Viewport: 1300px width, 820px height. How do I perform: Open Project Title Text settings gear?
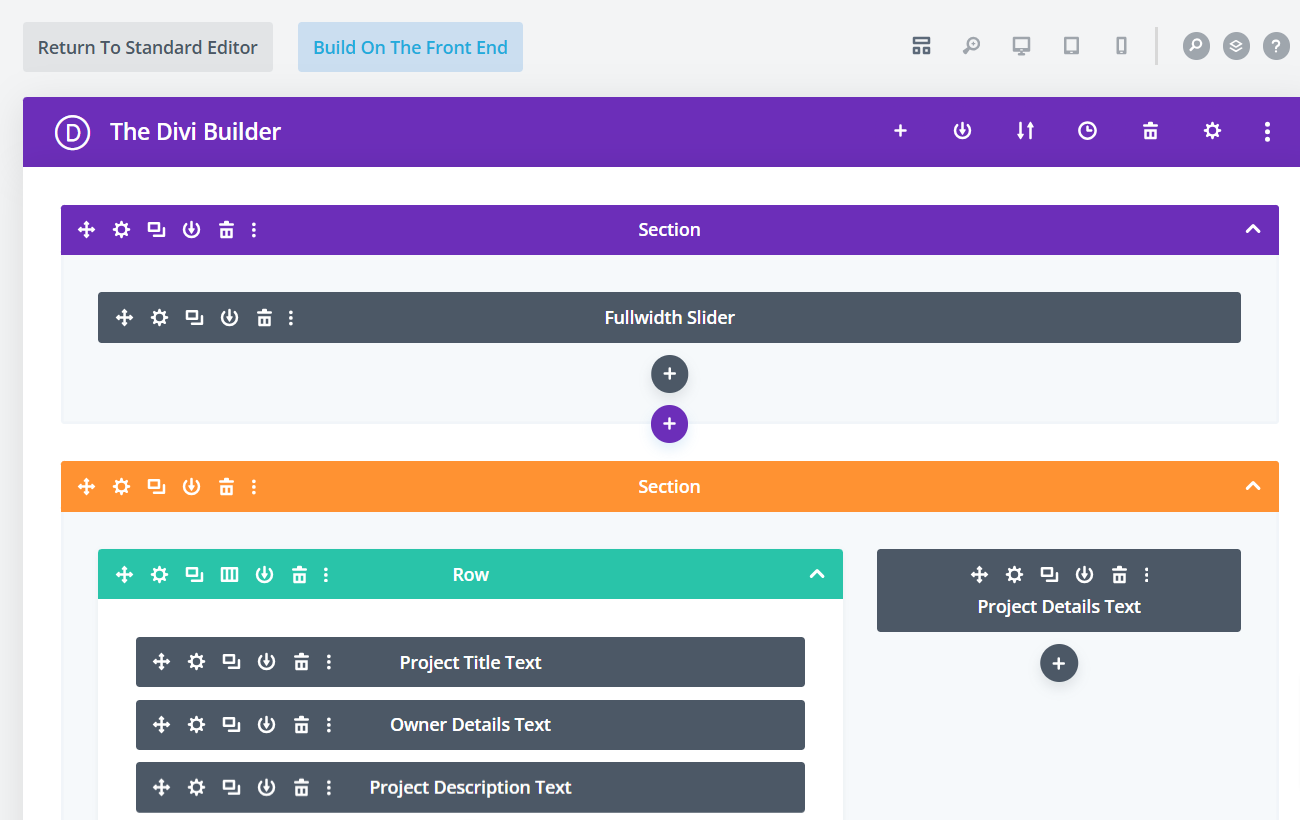tap(196, 662)
